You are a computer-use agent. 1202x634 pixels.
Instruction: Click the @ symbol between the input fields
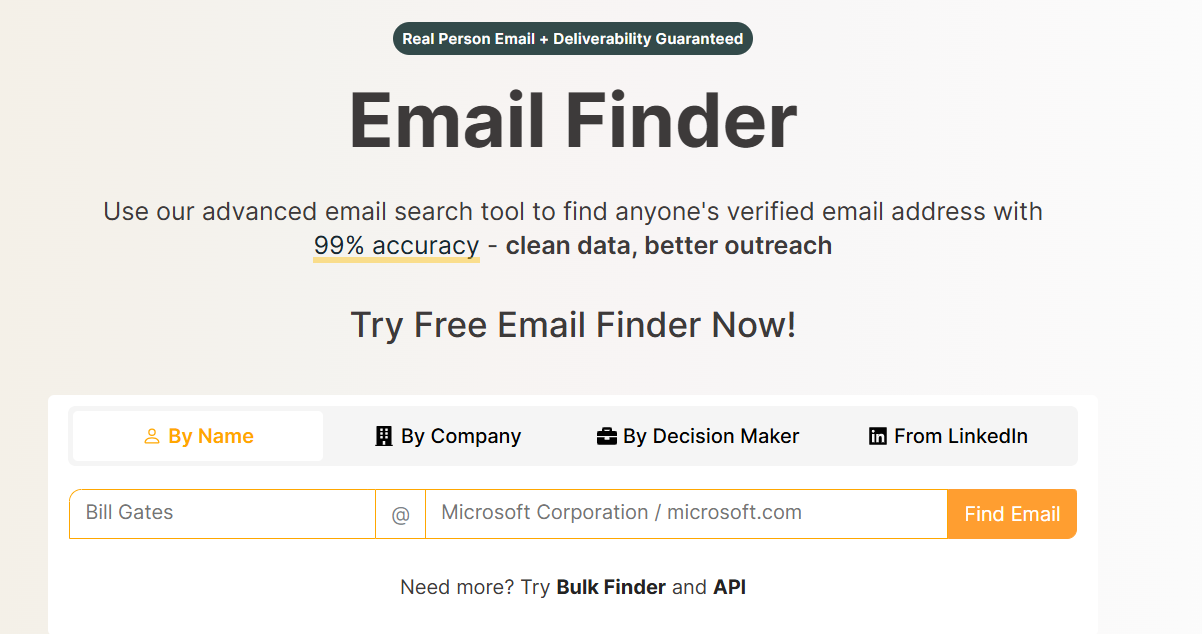point(401,513)
